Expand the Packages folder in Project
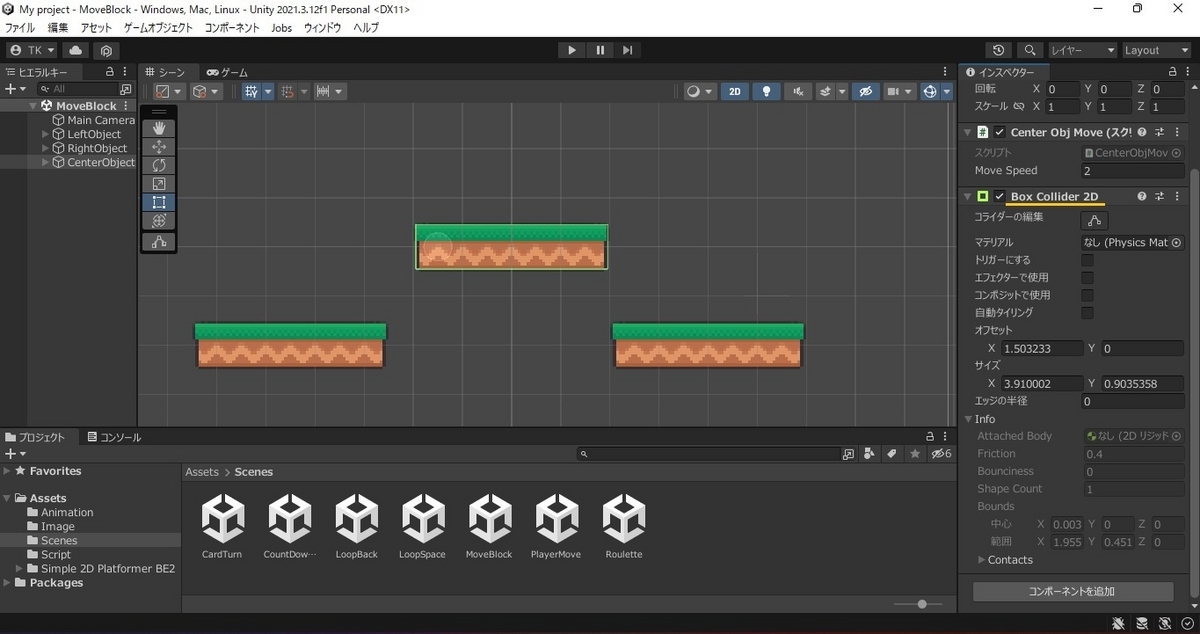Viewport: 1200px width, 634px height. pyautogui.click(x=8, y=583)
